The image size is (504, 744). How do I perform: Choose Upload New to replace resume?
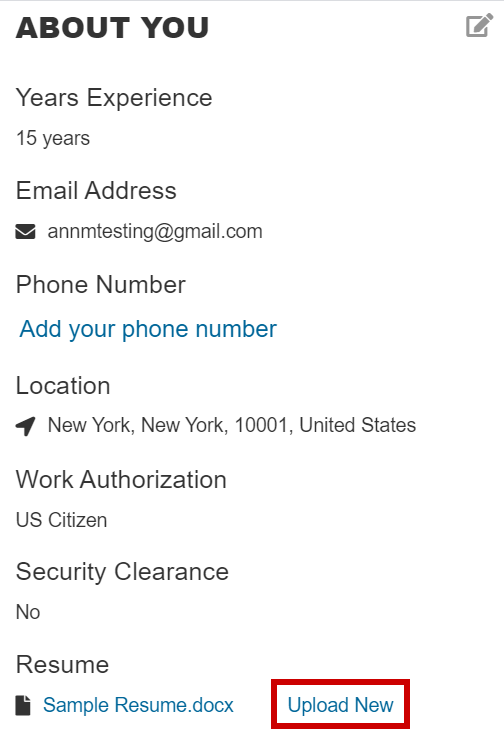click(340, 705)
